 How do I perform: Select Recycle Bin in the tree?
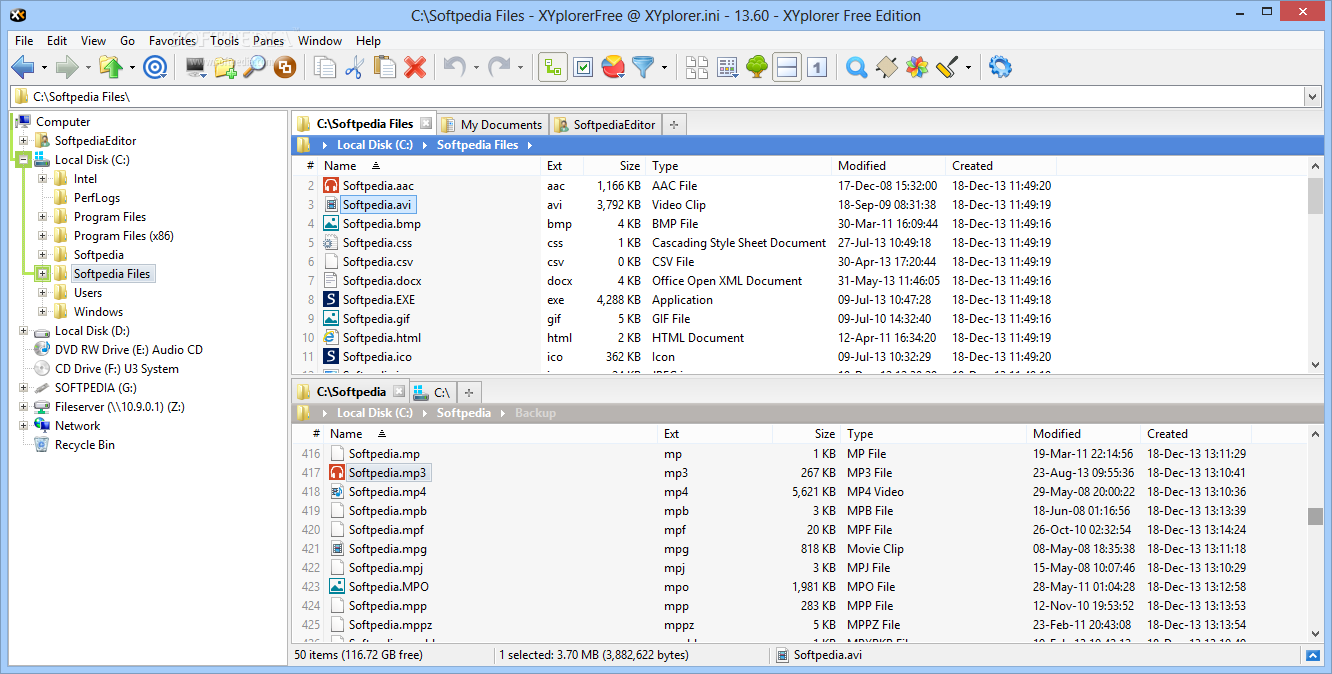coord(84,445)
